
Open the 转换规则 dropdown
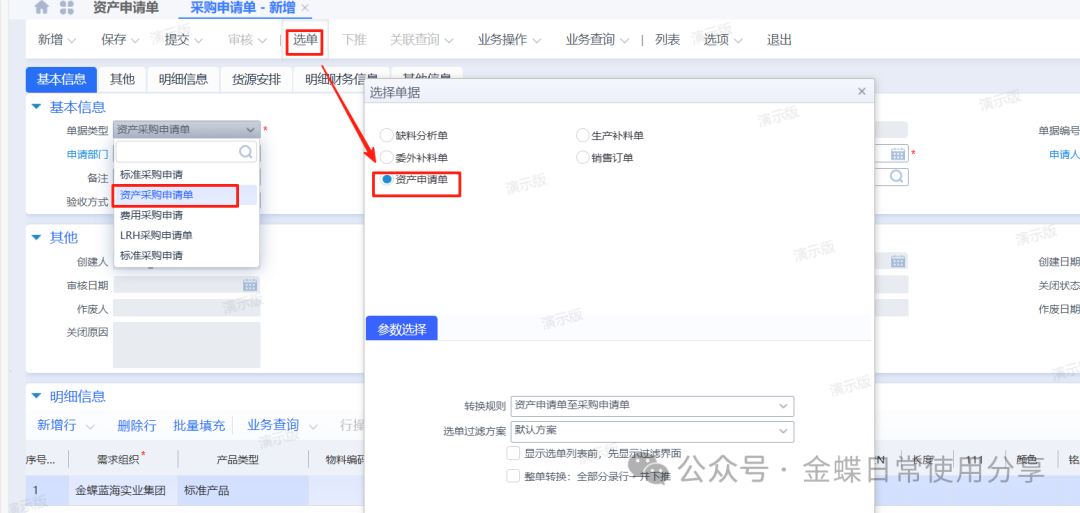782,406
